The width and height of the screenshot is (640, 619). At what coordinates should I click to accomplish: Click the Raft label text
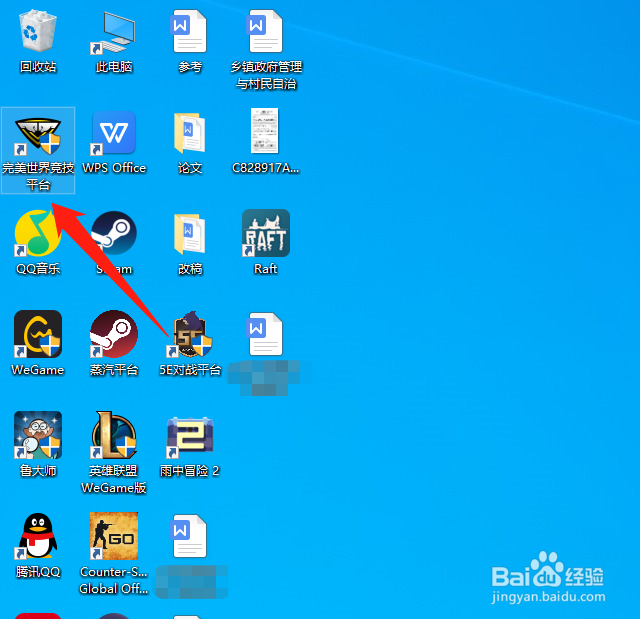[266, 269]
